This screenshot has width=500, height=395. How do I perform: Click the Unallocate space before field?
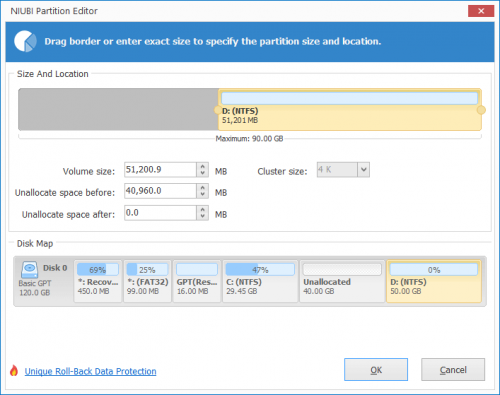pyautogui.click(x=160, y=191)
